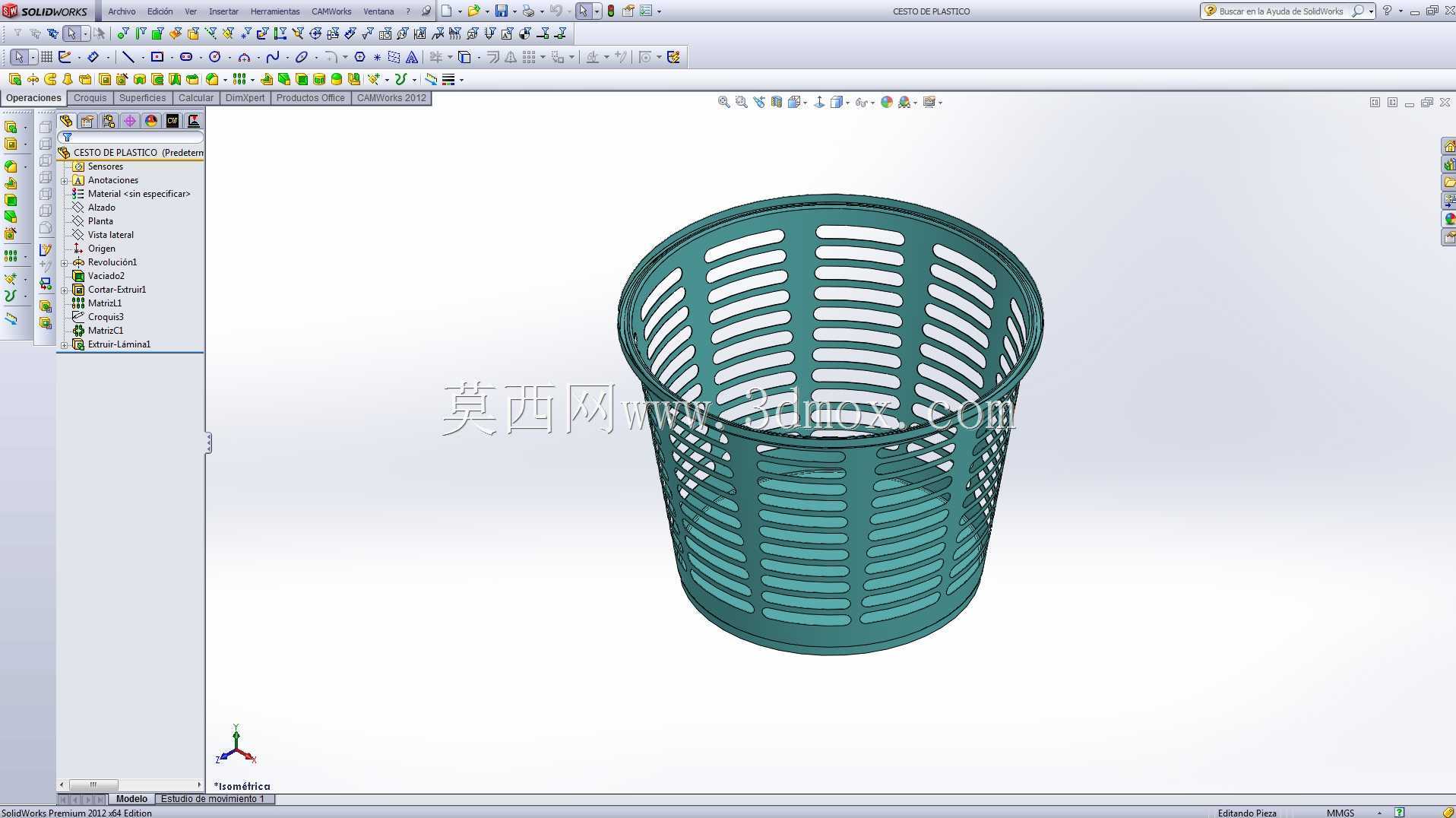Select the sketch Text tool
Viewport: 1456px width, 818px height.
pos(412,57)
